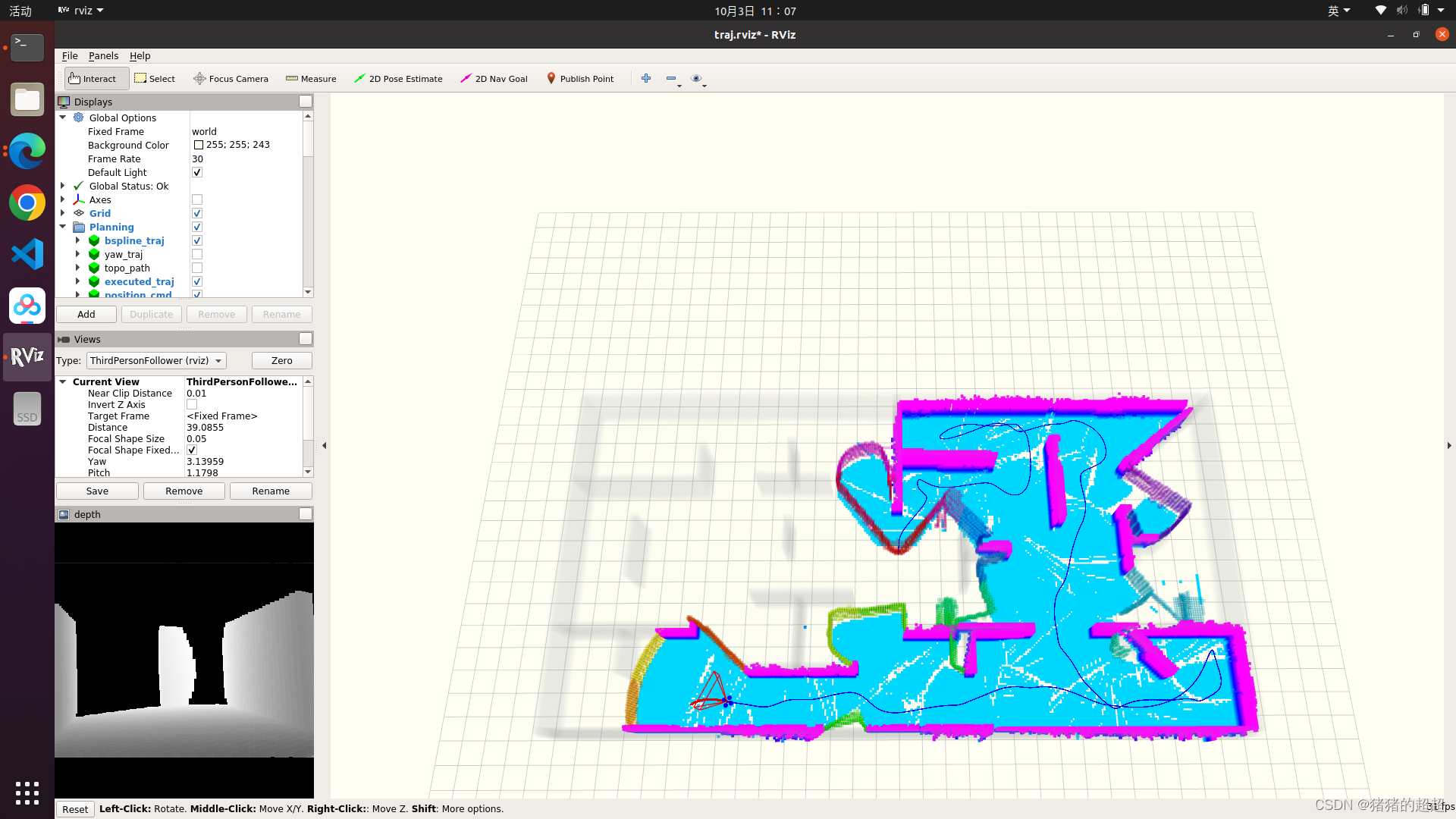
Task: Enable the Axes display checkbox
Action: point(197,200)
